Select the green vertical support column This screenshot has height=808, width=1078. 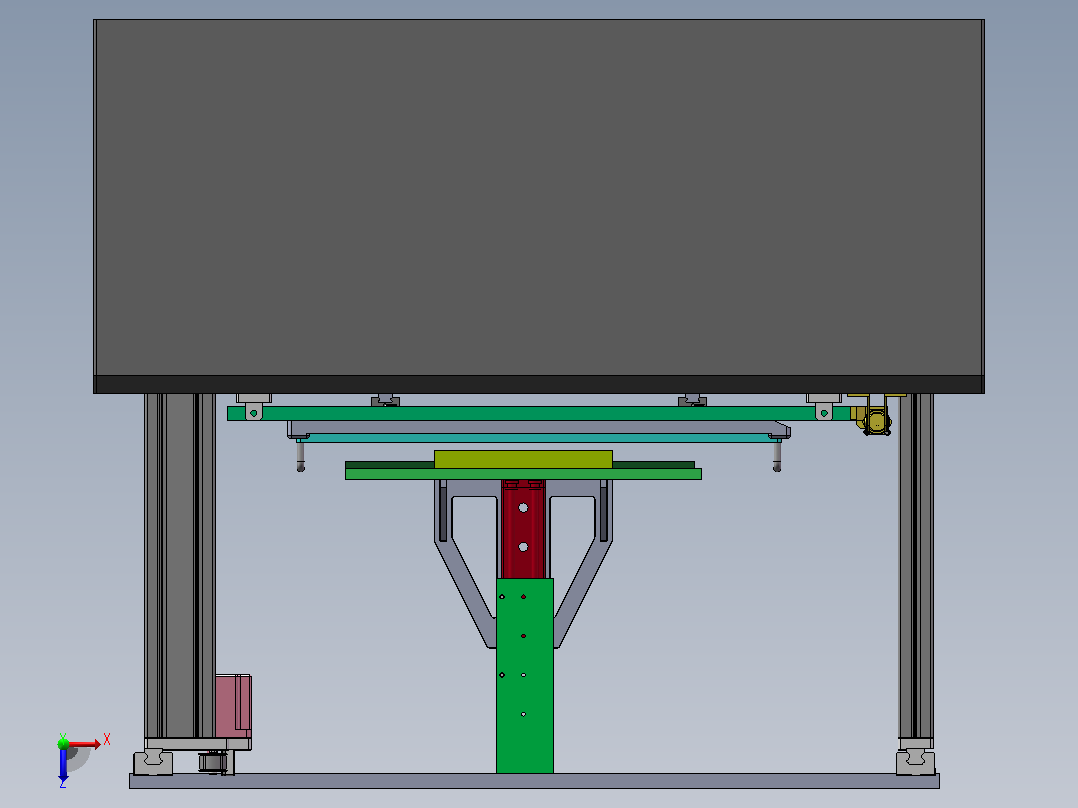click(x=525, y=675)
